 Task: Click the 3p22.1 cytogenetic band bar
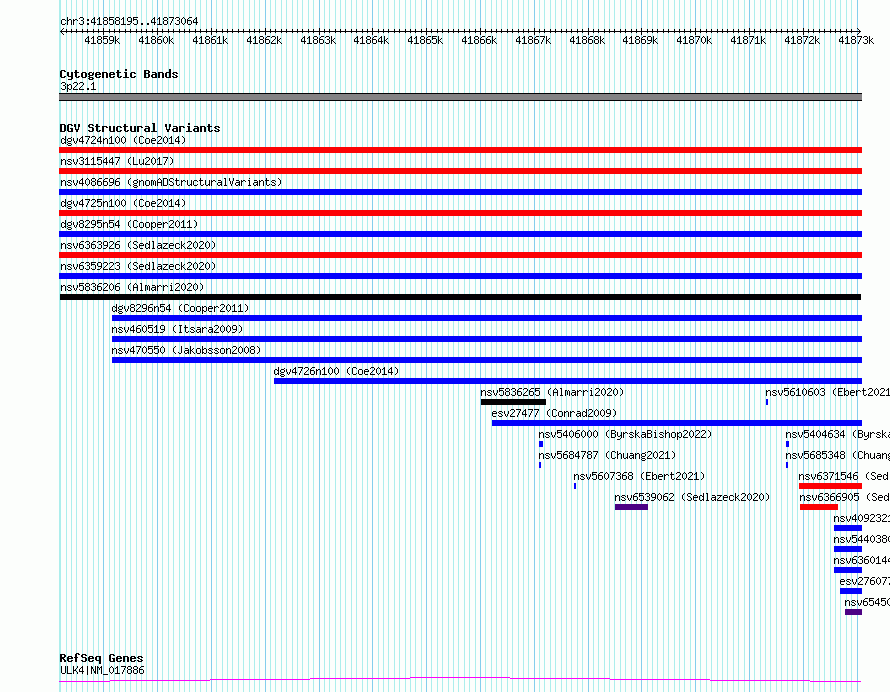(x=460, y=97)
